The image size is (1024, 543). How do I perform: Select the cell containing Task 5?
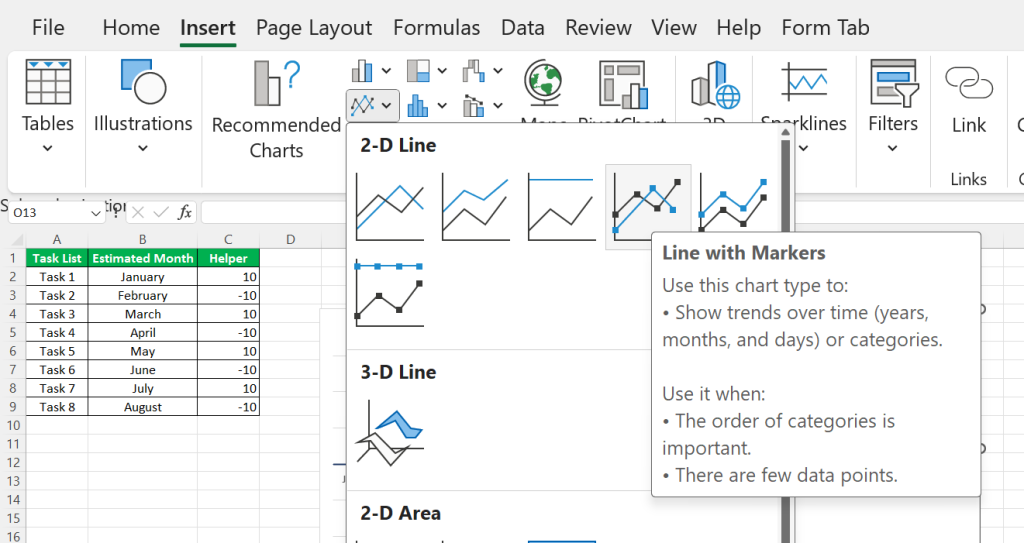[x=57, y=352]
